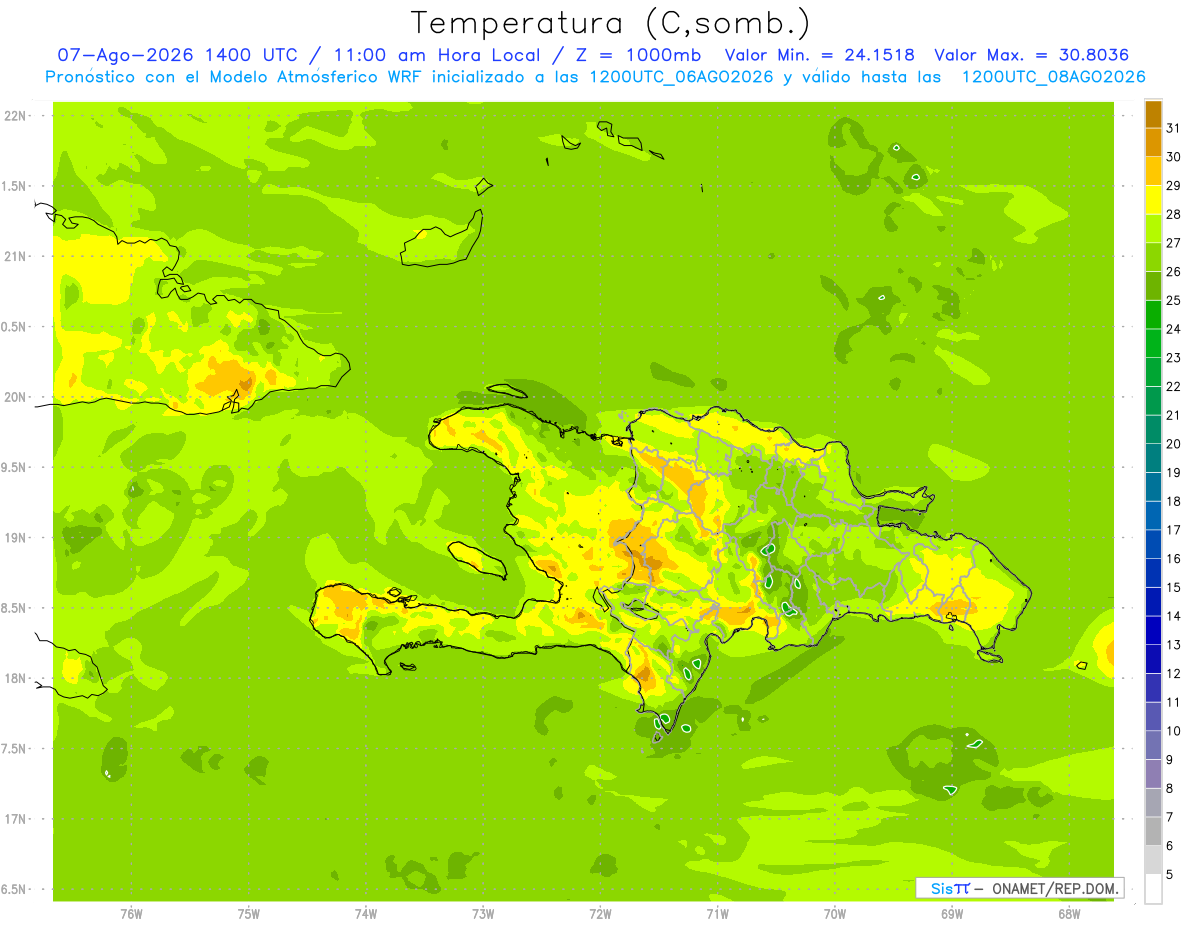
Task: Select 'Valor Min. = 24.1518' text
Action: pyautogui.click(x=820, y=56)
